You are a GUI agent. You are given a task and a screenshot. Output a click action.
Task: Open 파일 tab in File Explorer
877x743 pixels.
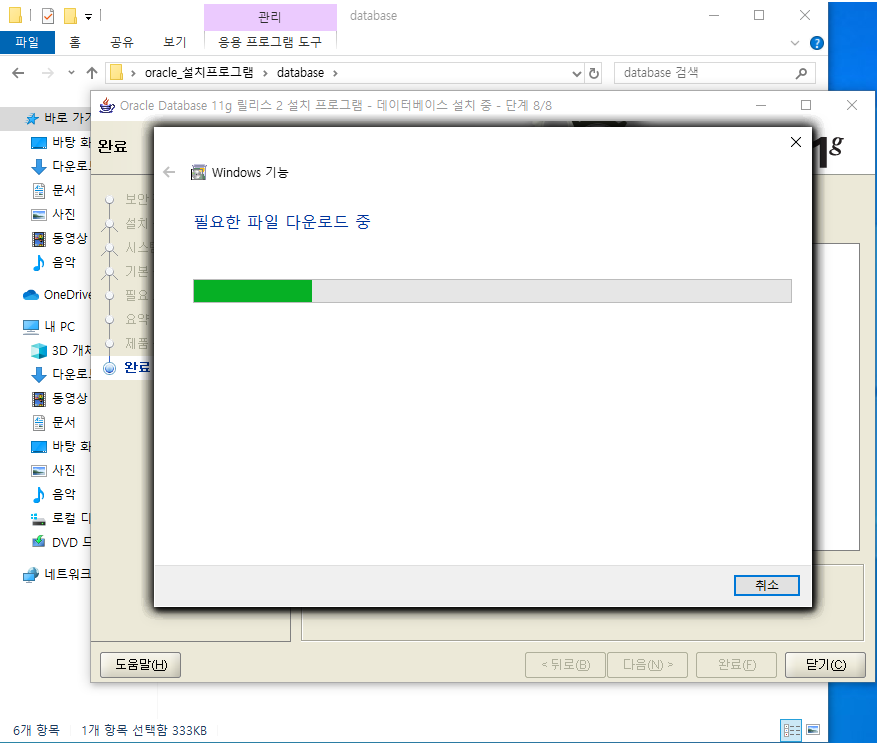pyautogui.click(x=27, y=43)
